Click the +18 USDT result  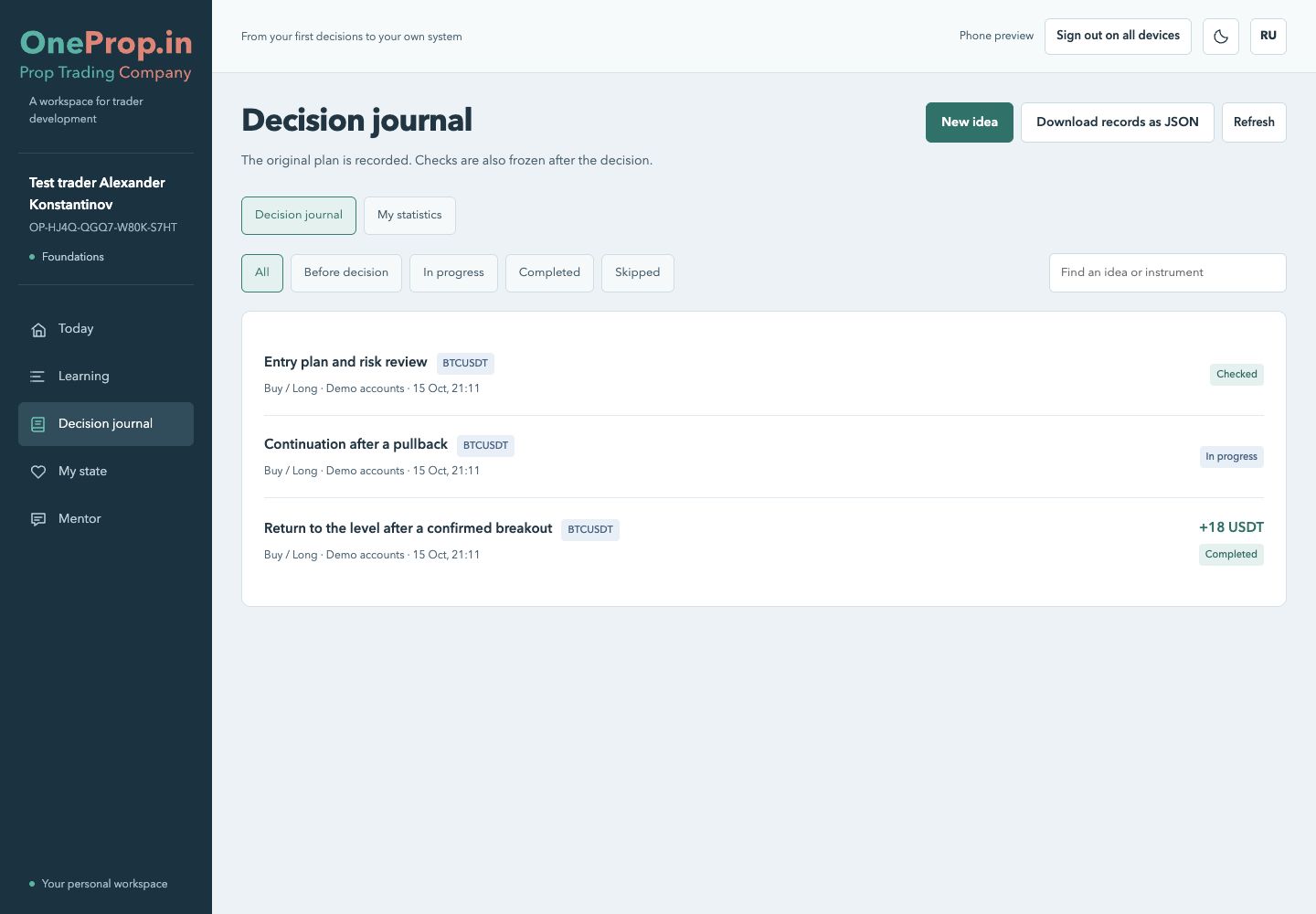pos(1231,527)
